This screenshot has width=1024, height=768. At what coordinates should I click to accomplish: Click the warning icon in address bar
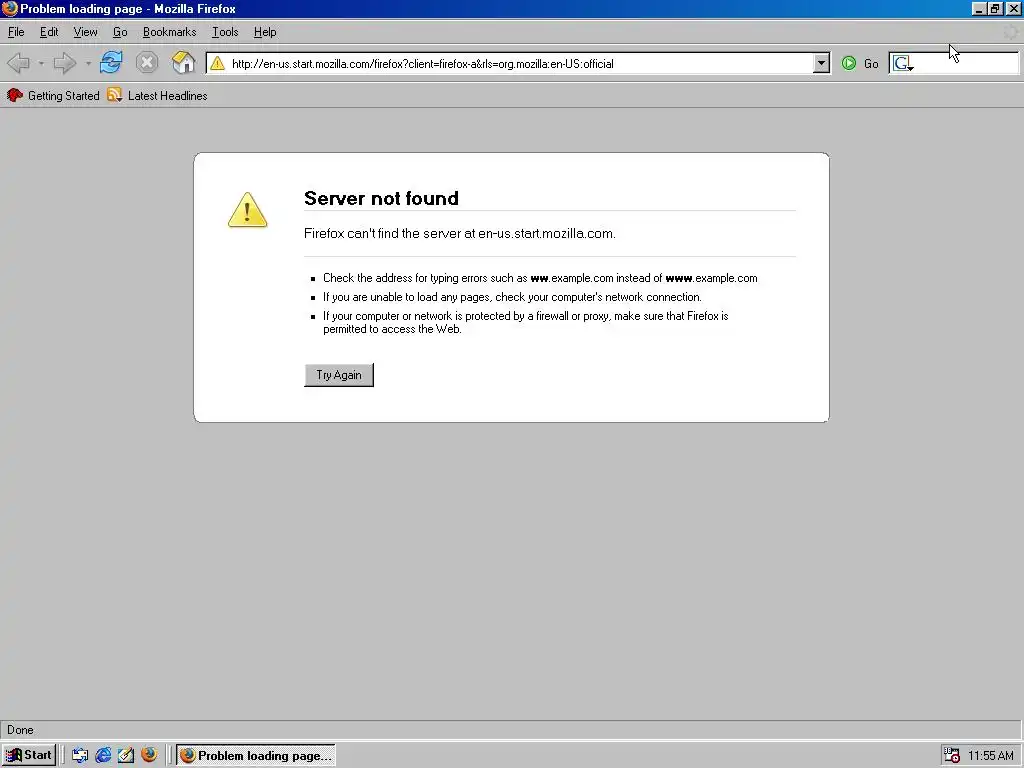click(x=217, y=63)
